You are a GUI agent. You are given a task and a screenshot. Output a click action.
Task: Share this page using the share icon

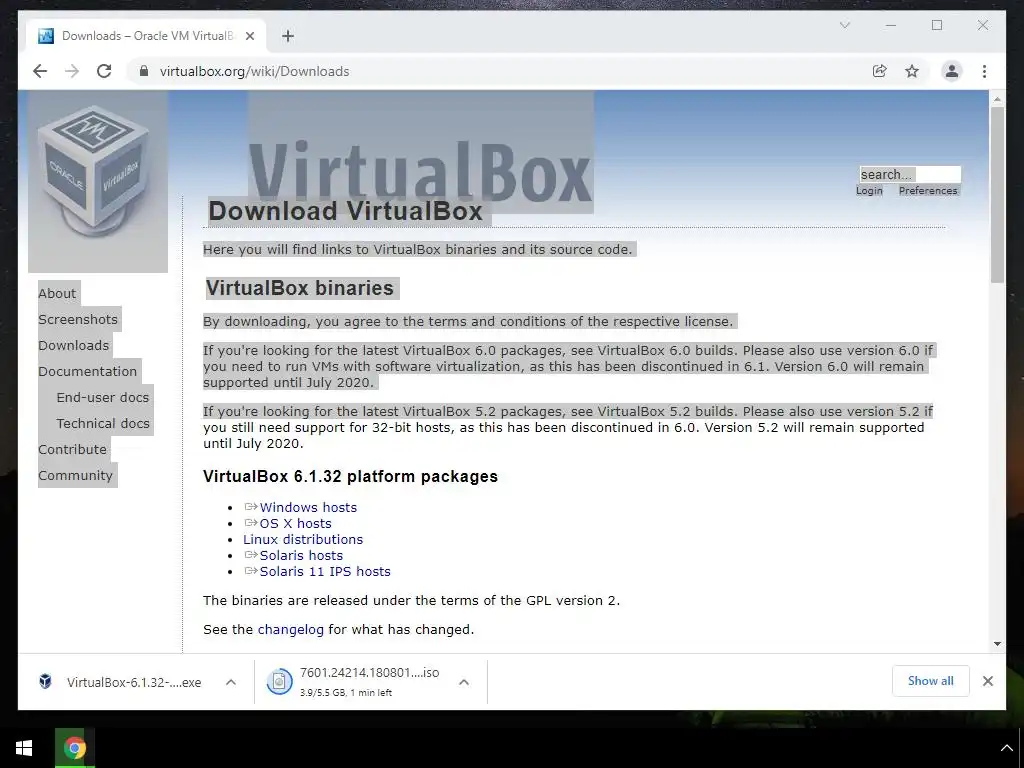coord(880,71)
